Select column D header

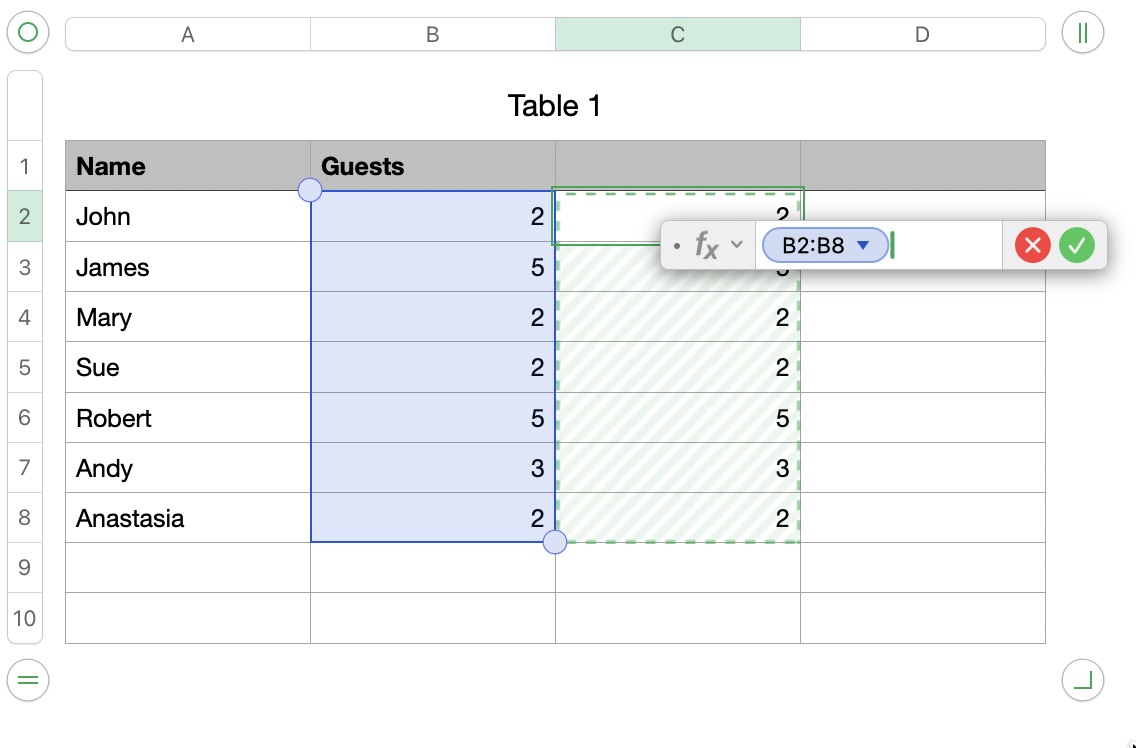coord(922,35)
